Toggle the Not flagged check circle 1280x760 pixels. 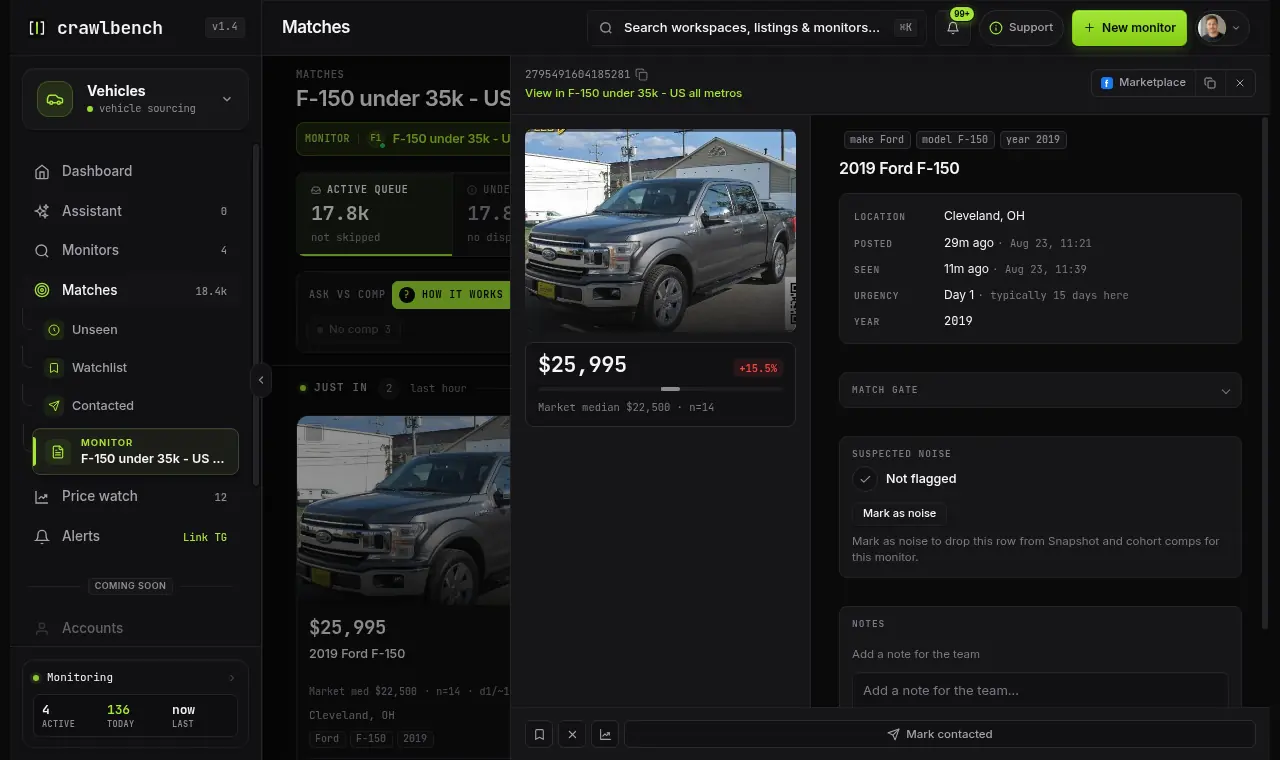865,479
